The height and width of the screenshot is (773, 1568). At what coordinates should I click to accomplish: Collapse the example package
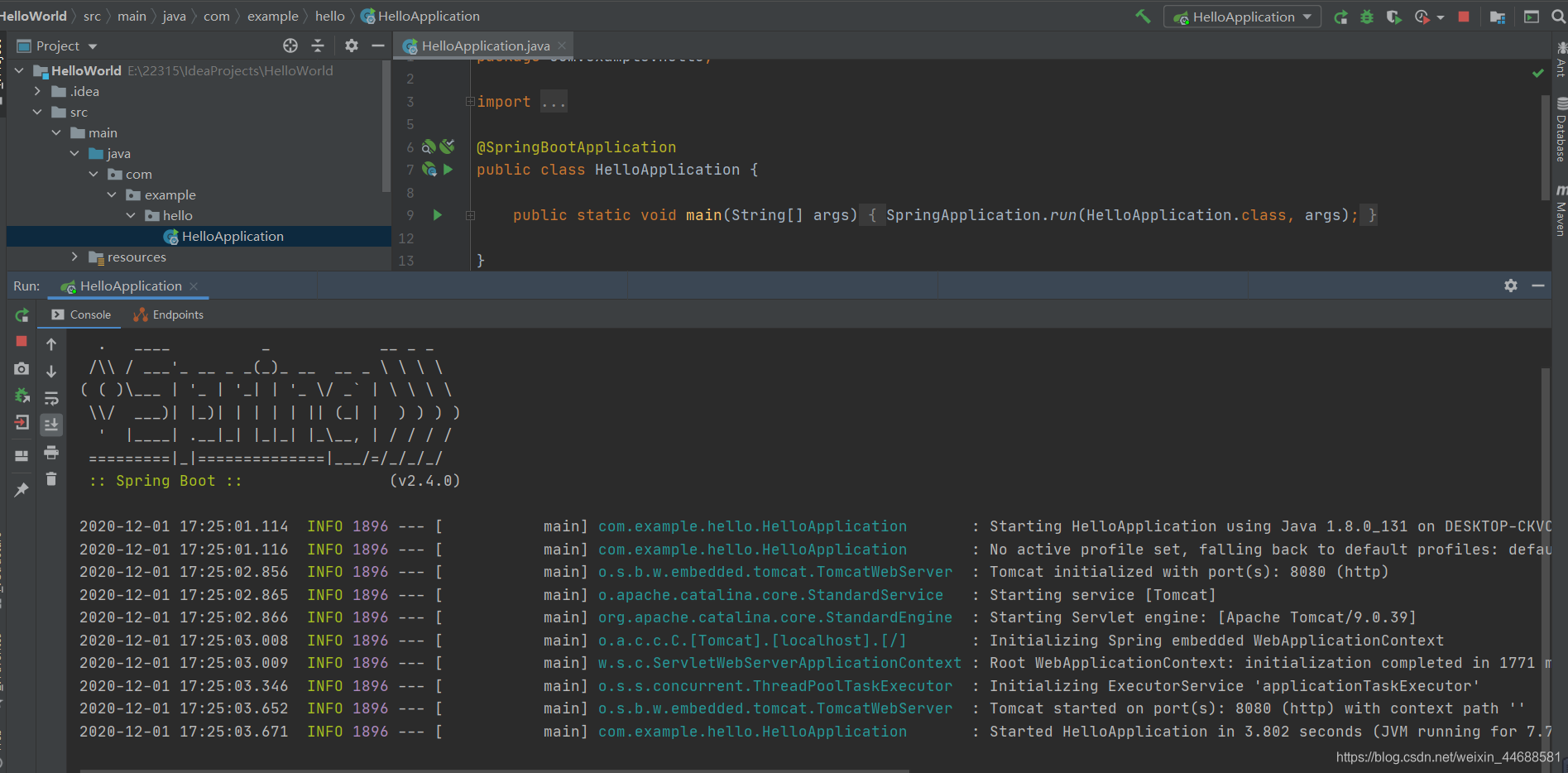click(x=112, y=194)
